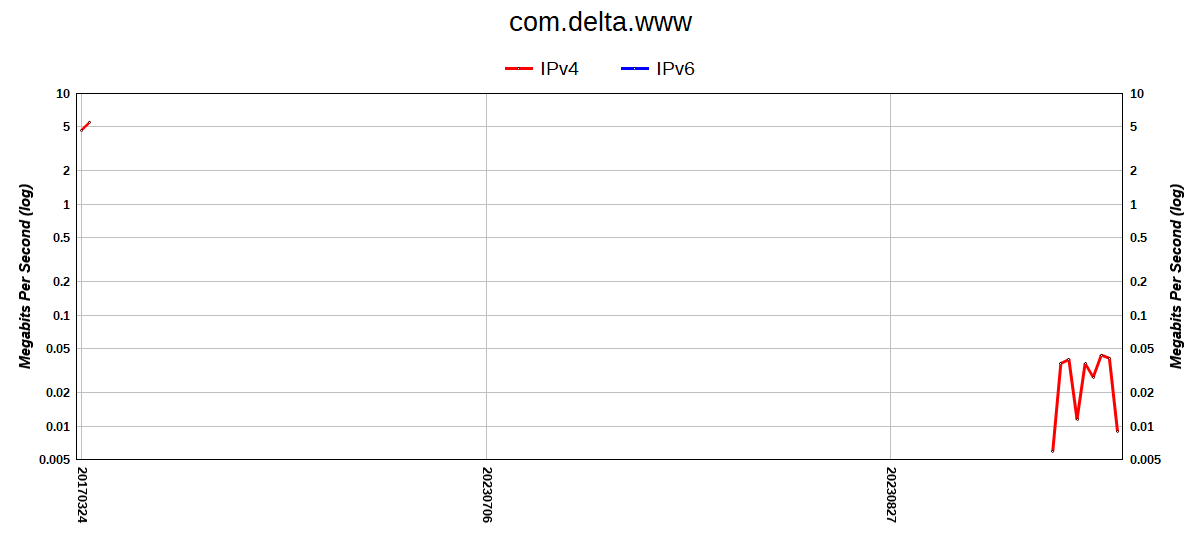Viewport: 1200px width, 550px height.
Task: Click the blue IPv6 legend line swatch
Action: [x=634, y=69]
